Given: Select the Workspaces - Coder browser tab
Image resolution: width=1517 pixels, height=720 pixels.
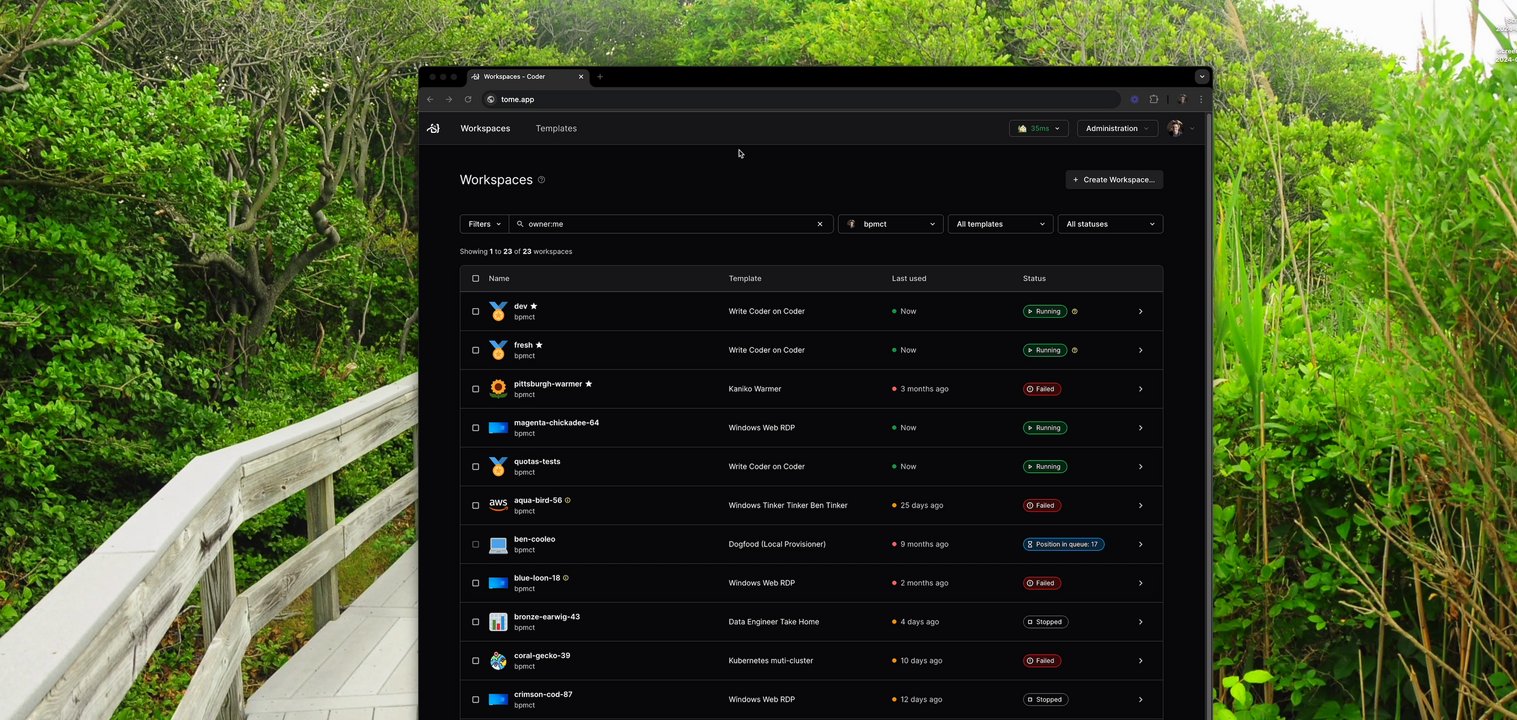Looking at the screenshot, I should pos(528,76).
